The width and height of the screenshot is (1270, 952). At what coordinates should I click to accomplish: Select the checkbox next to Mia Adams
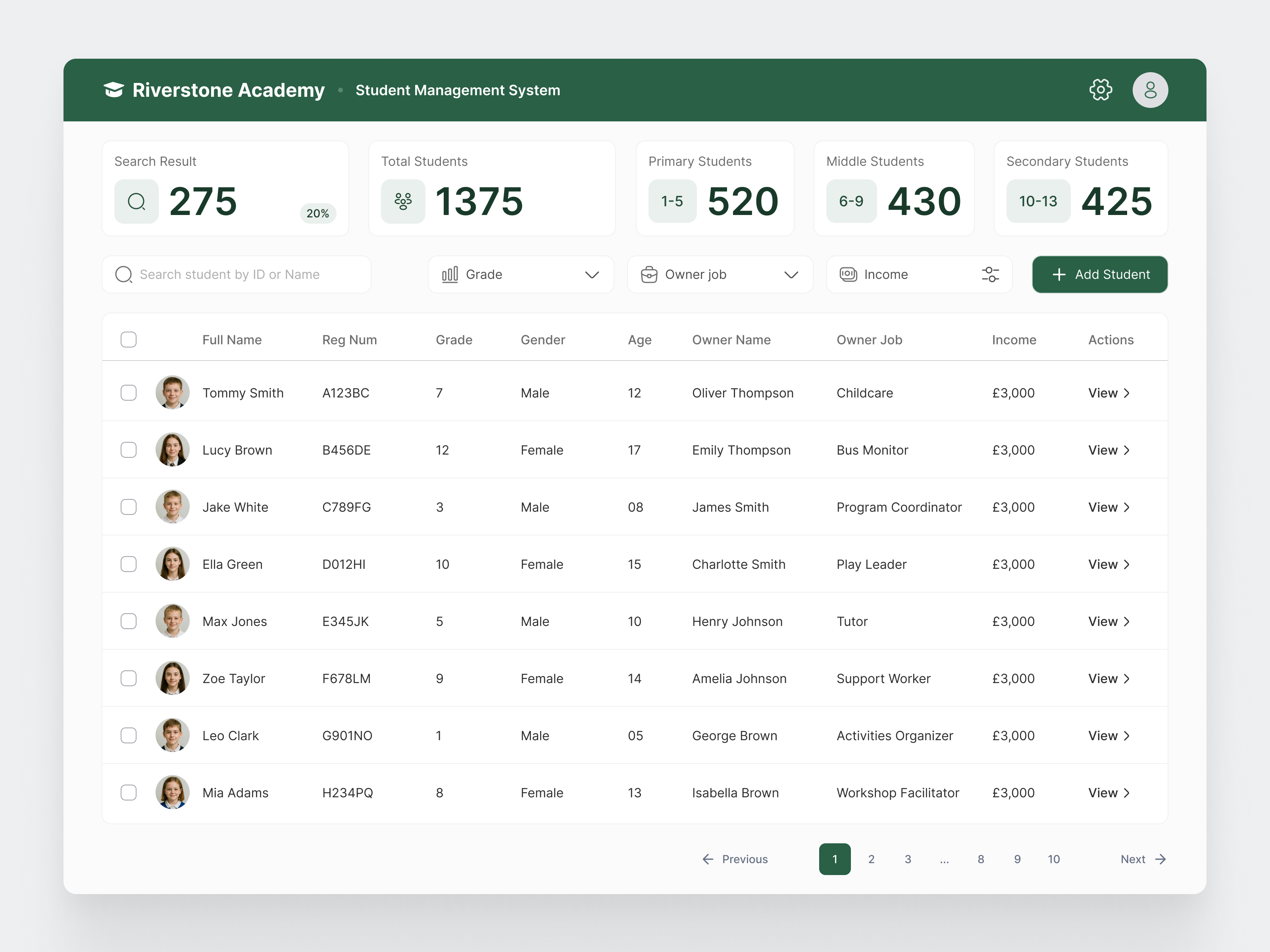tap(129, 793)
